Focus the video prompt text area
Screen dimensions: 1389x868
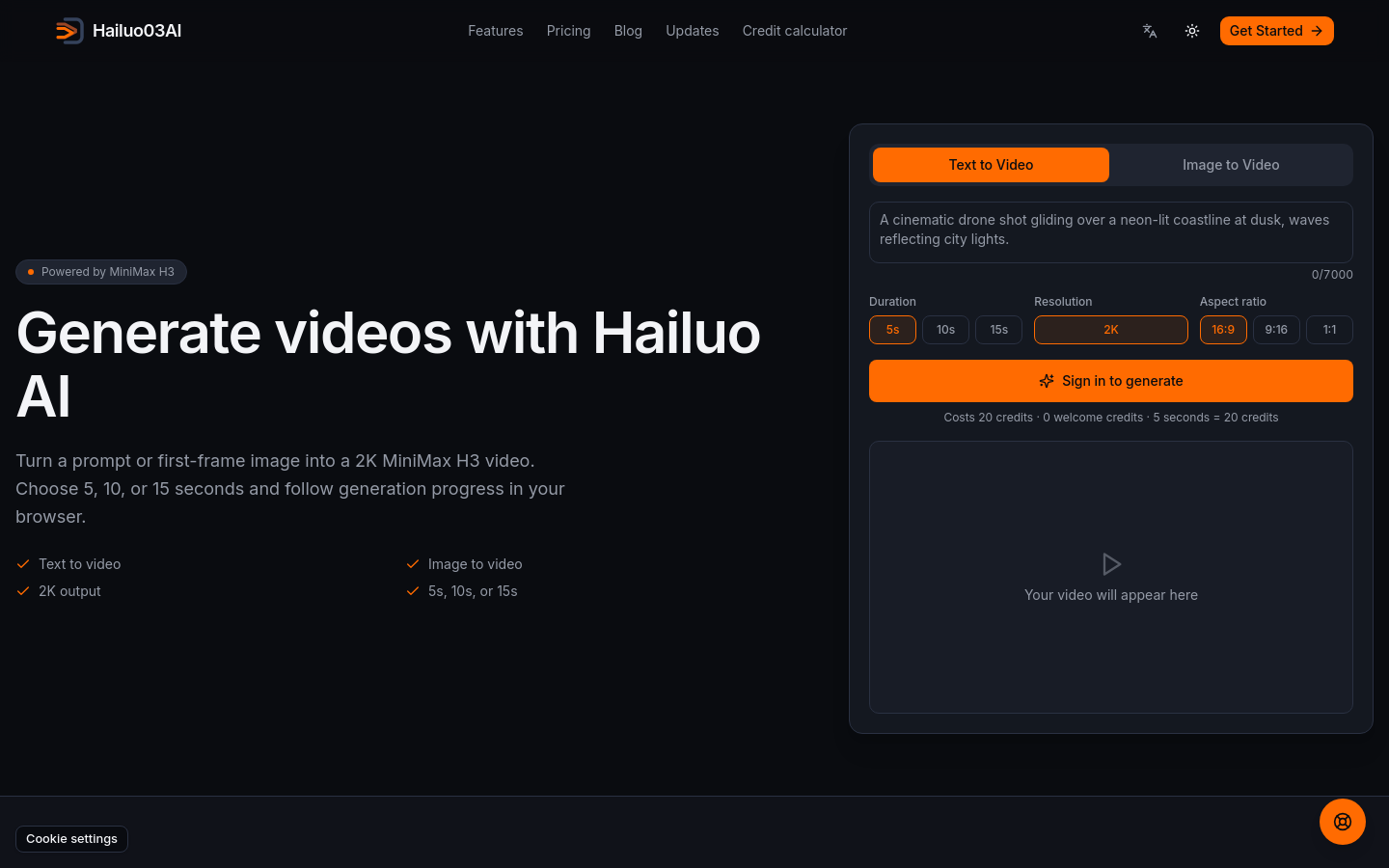click(x=1111, y=232)
